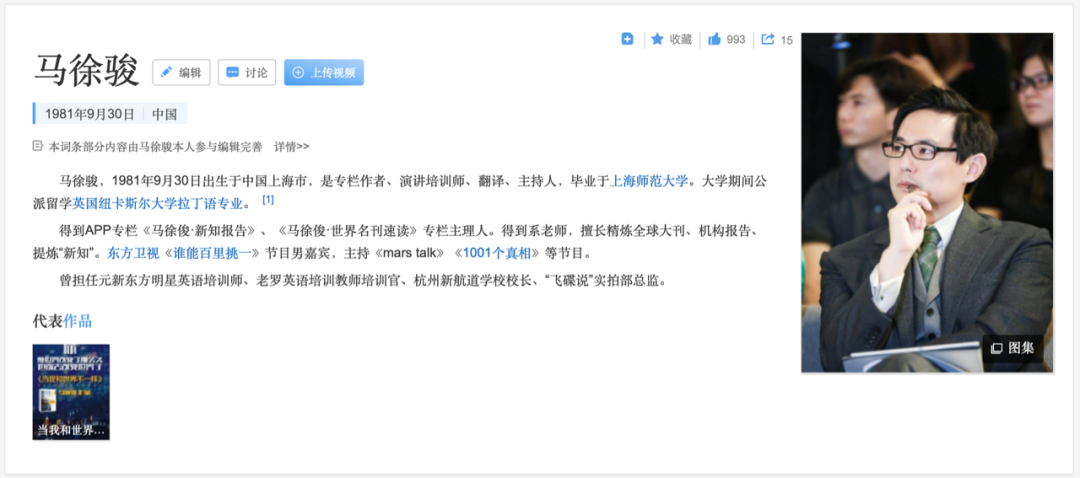
Task: Click the star 收藏 favorite icon
Action: (x=657, y=39)
